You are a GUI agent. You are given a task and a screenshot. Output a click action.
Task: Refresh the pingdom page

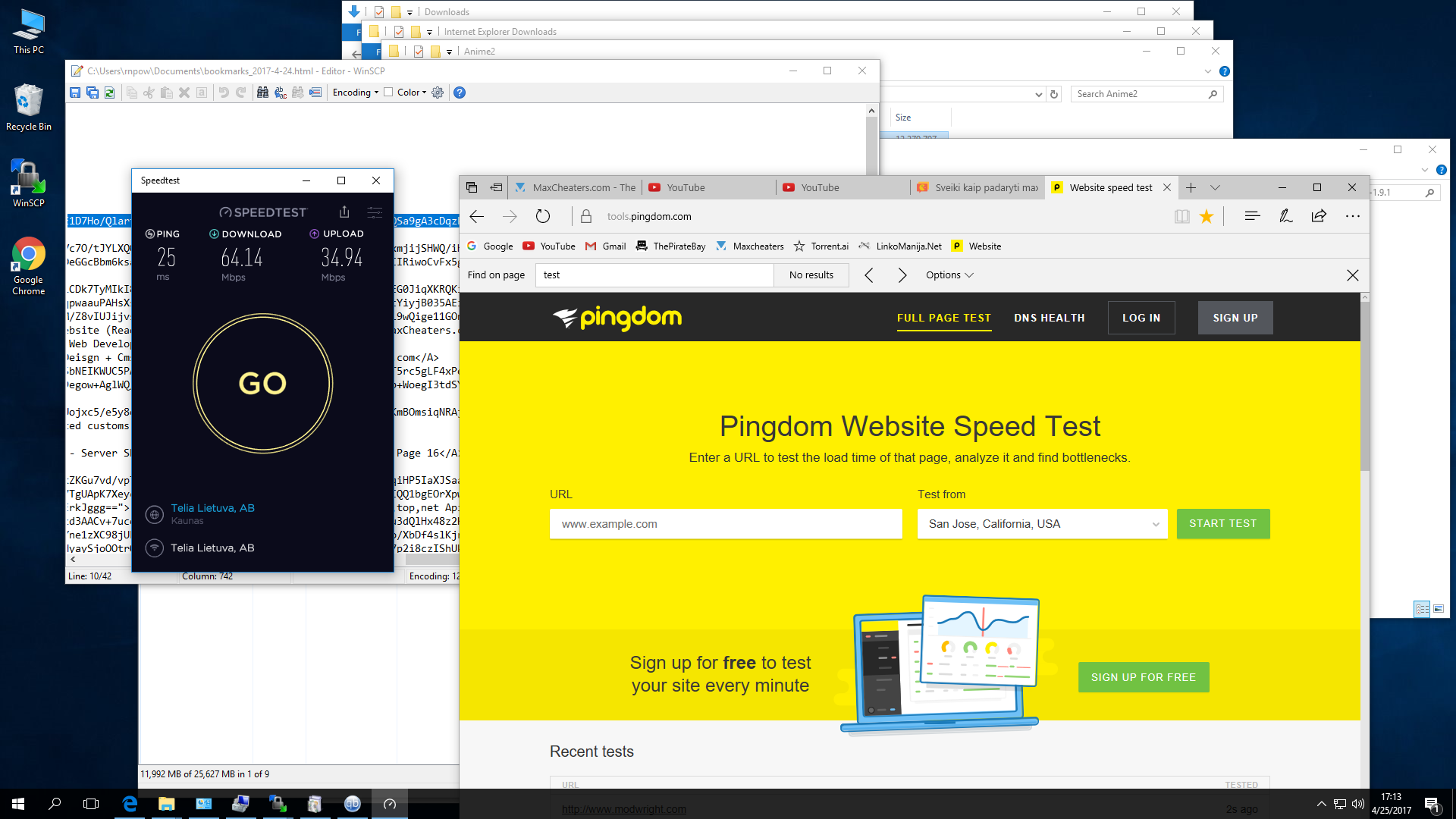point(543,217)
